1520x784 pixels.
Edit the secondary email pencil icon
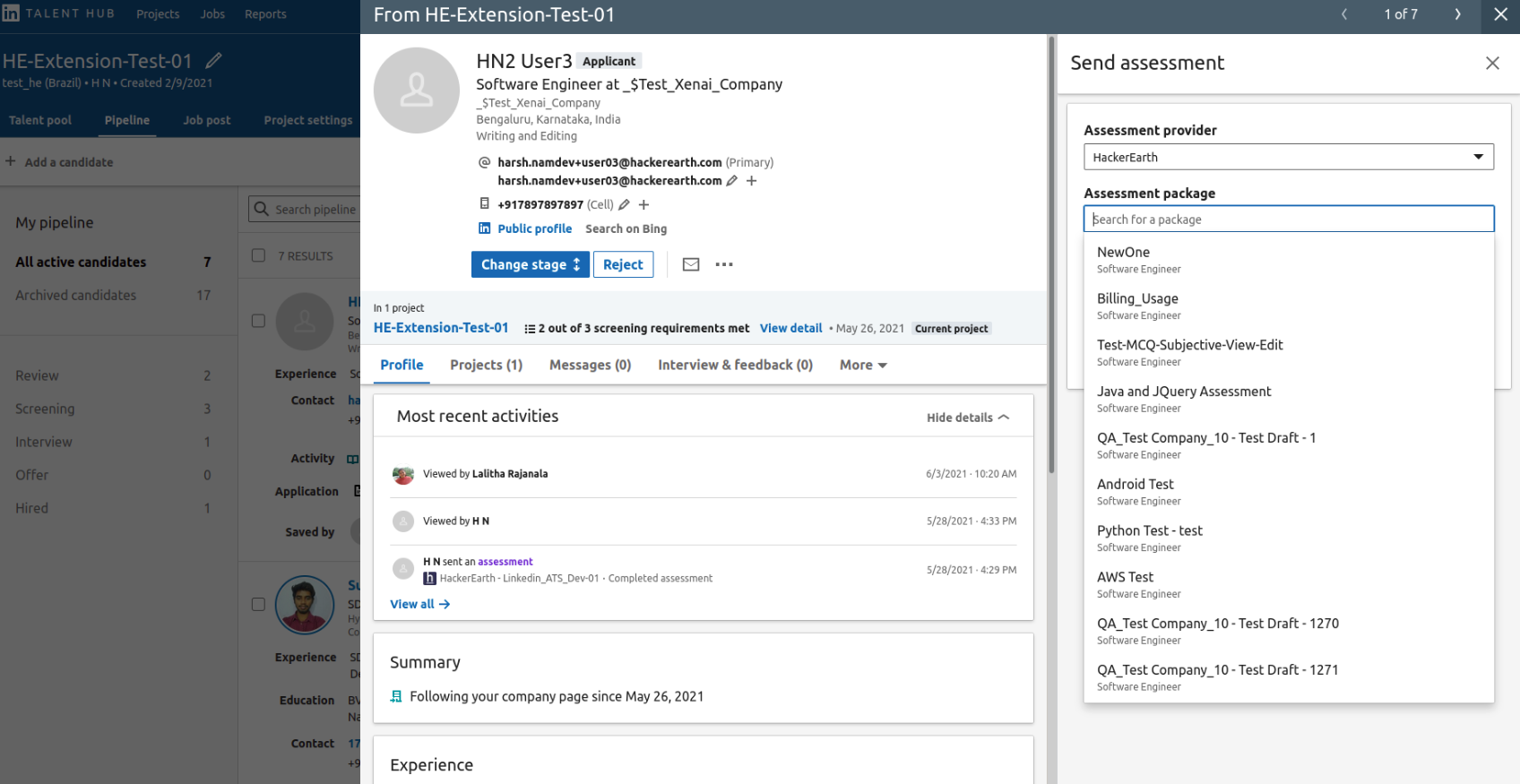(x=731, y=181)
